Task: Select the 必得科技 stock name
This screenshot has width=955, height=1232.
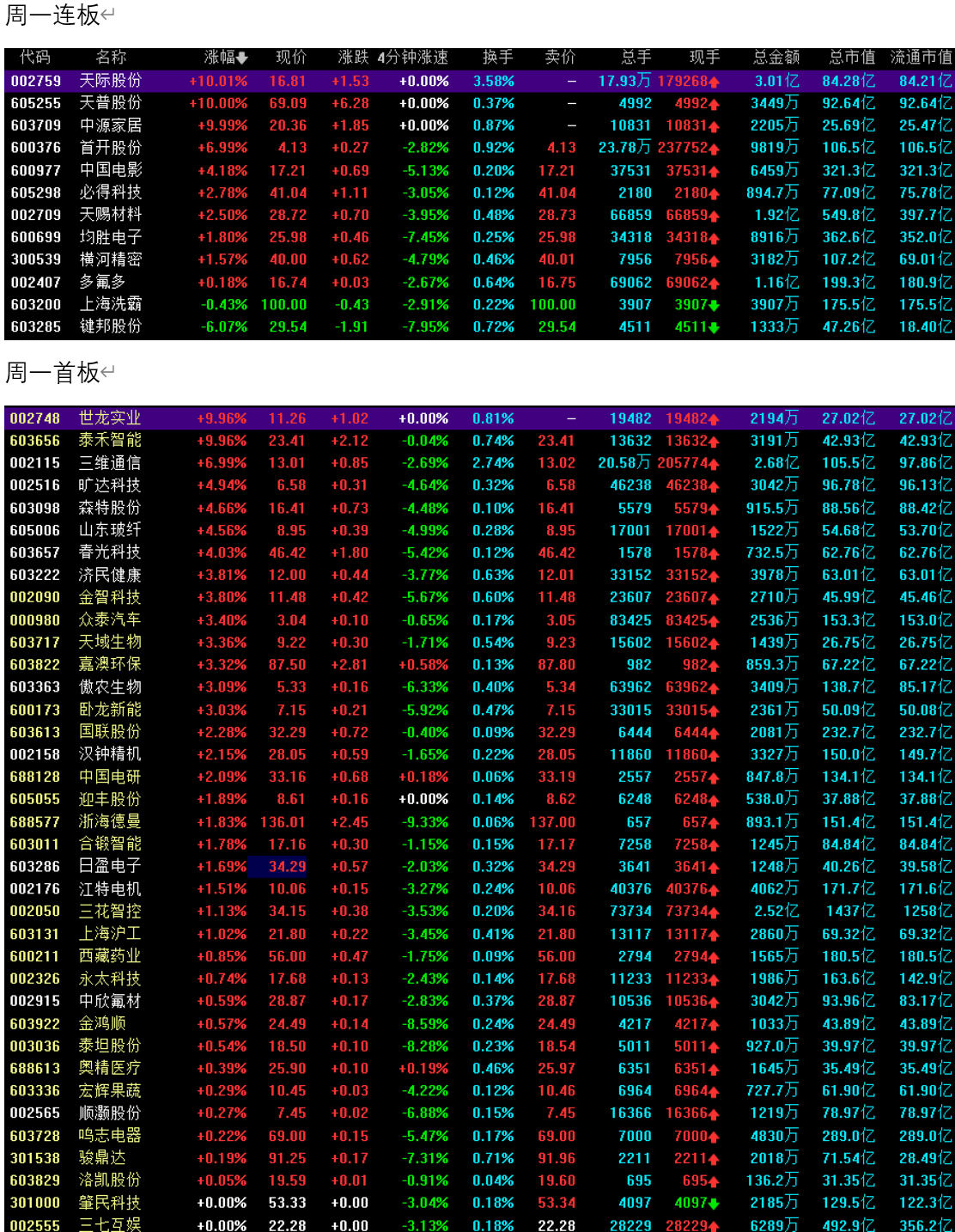Action: (111, 192)
